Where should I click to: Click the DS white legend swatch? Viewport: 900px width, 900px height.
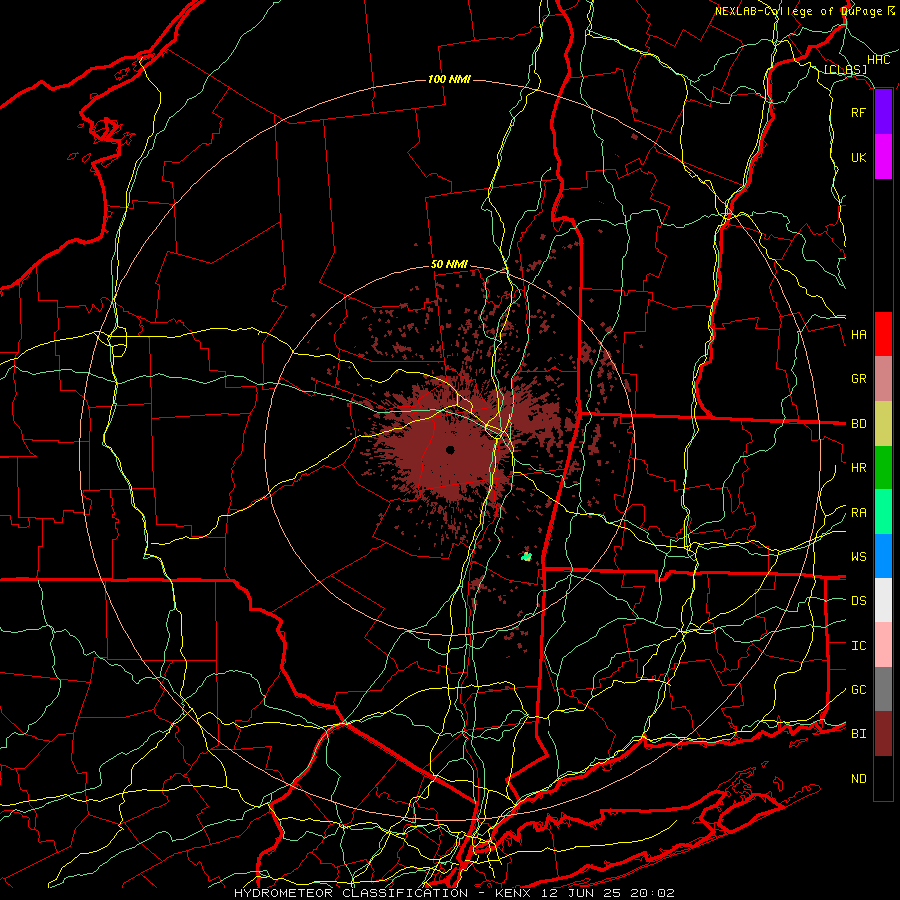point(883,600)
